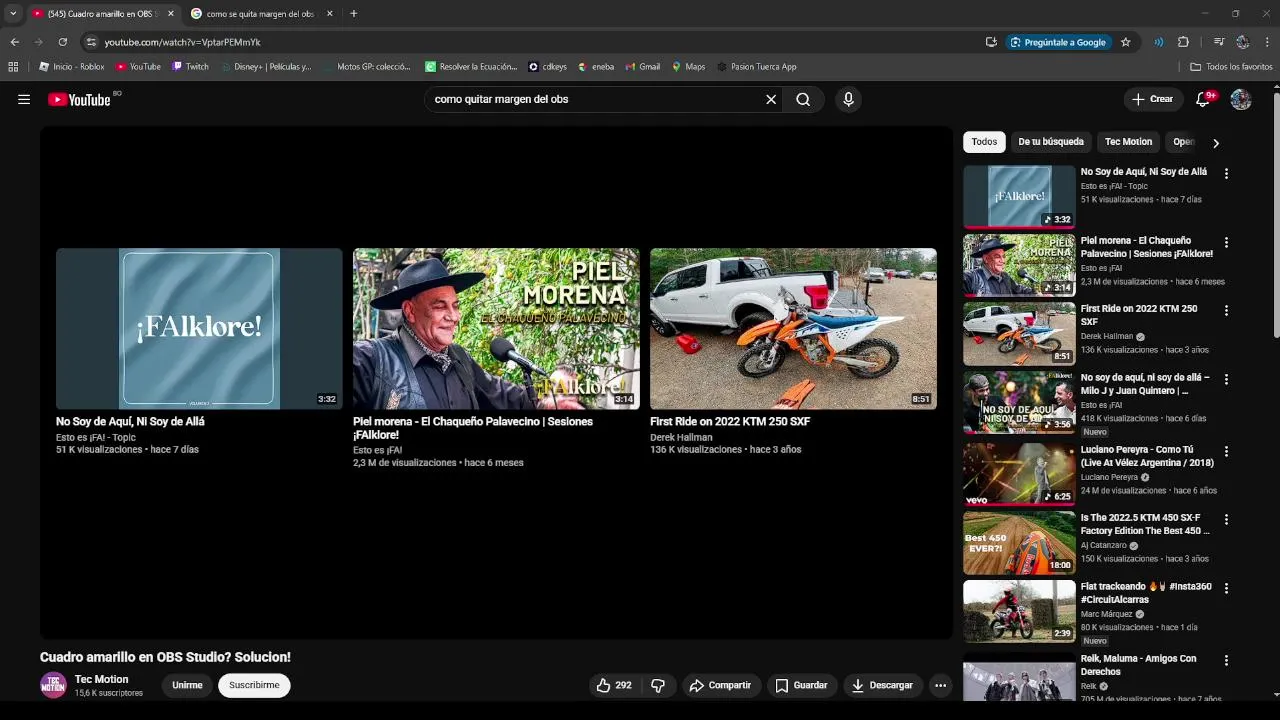Image resolution: width=1280 pixels, height=720 pixels.
Task: Open the account avatar menu
Action: pos(1241,99)
